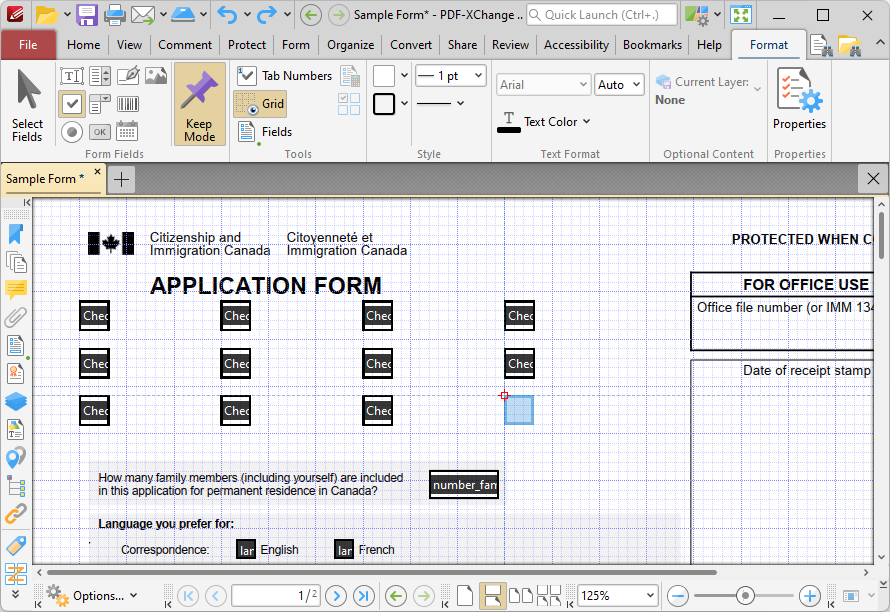Click the fill color swatch

(384, 76)
